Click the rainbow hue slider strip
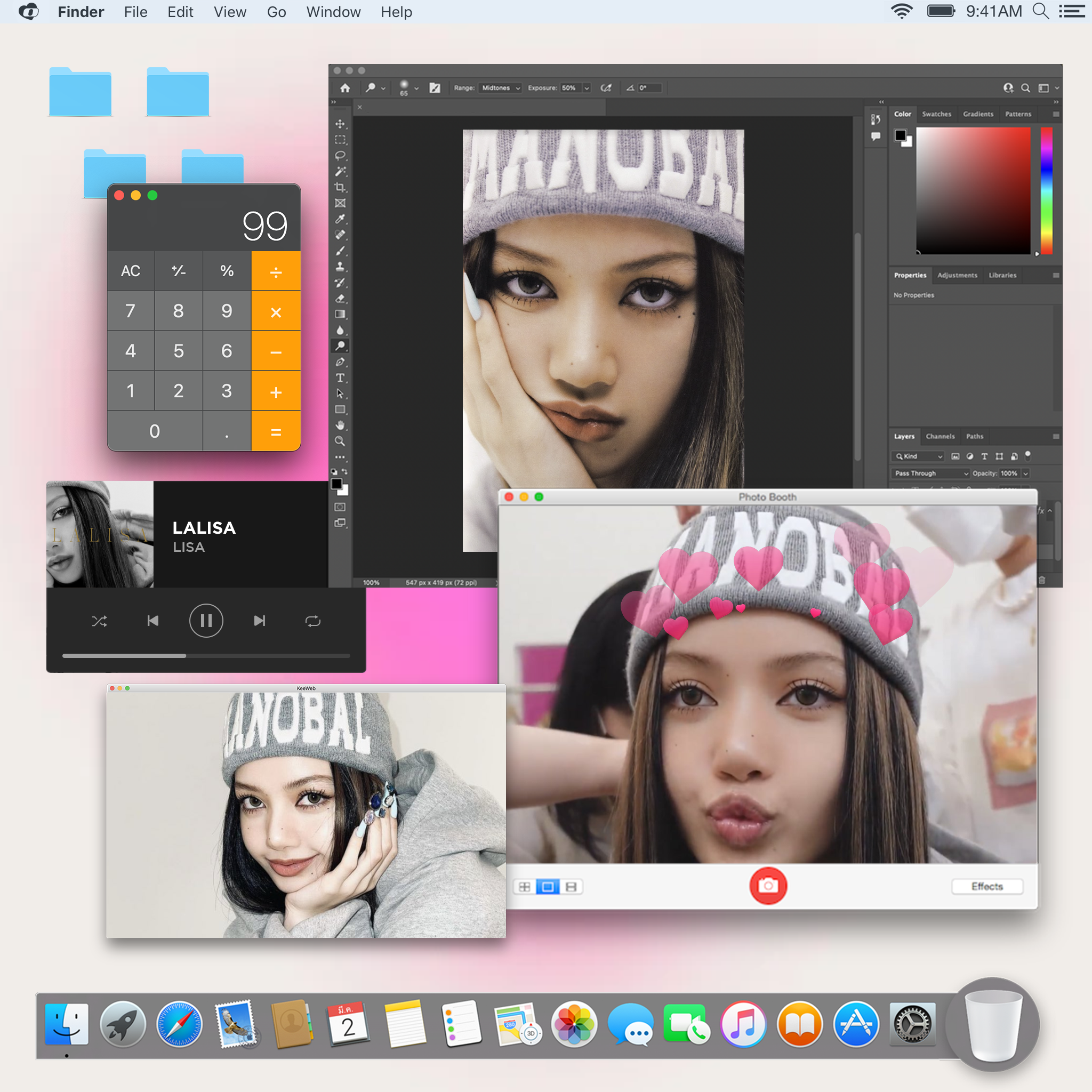This screenshot has width=1092, height=1092. (1046, 190)
